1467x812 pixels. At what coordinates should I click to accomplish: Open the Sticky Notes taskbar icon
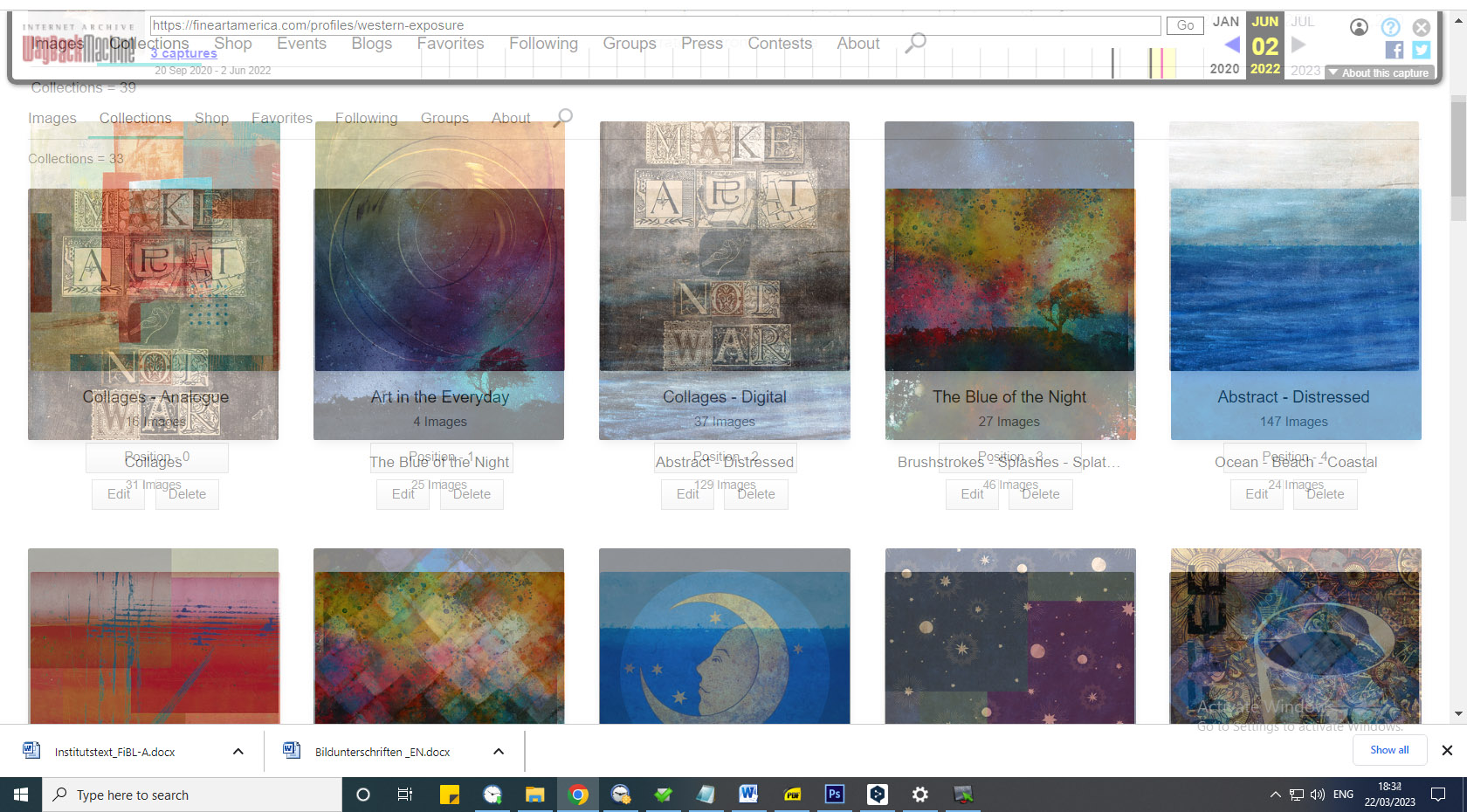pyautogui.click(x=449, y=795)
